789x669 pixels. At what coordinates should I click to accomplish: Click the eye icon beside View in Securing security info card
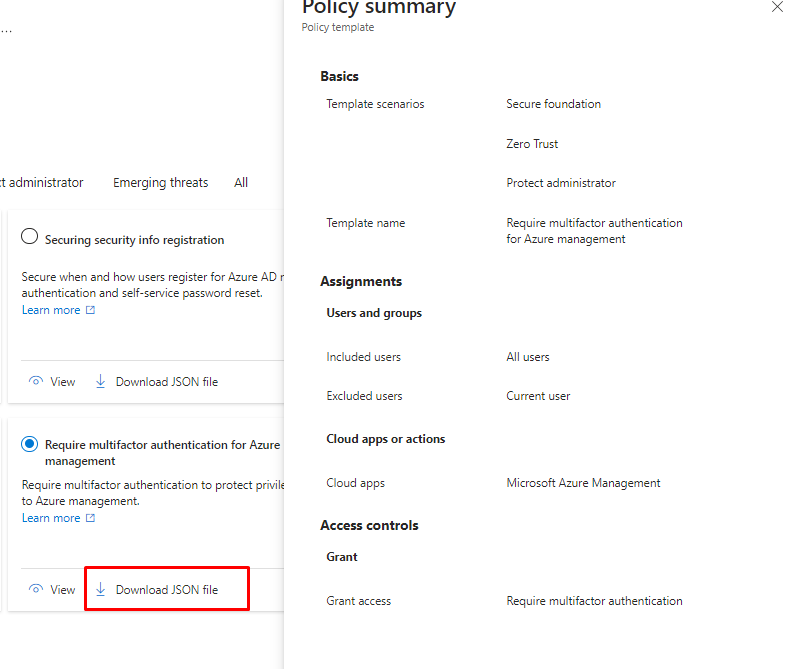point(36,382)
